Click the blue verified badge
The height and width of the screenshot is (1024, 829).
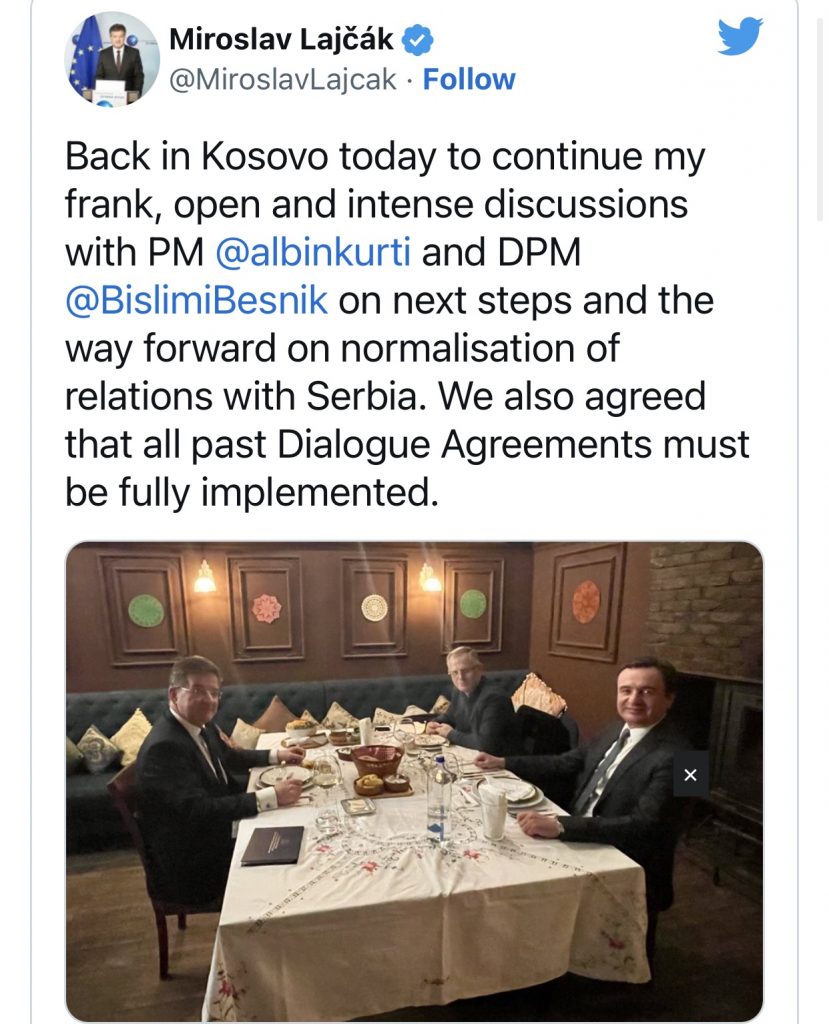click(x=417, y=41)
